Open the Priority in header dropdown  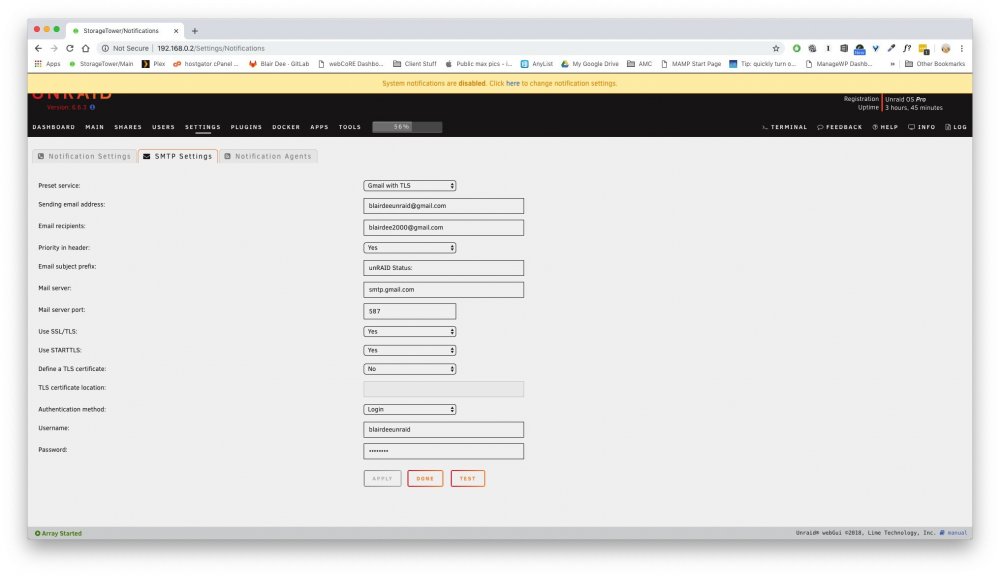(409, 247)
